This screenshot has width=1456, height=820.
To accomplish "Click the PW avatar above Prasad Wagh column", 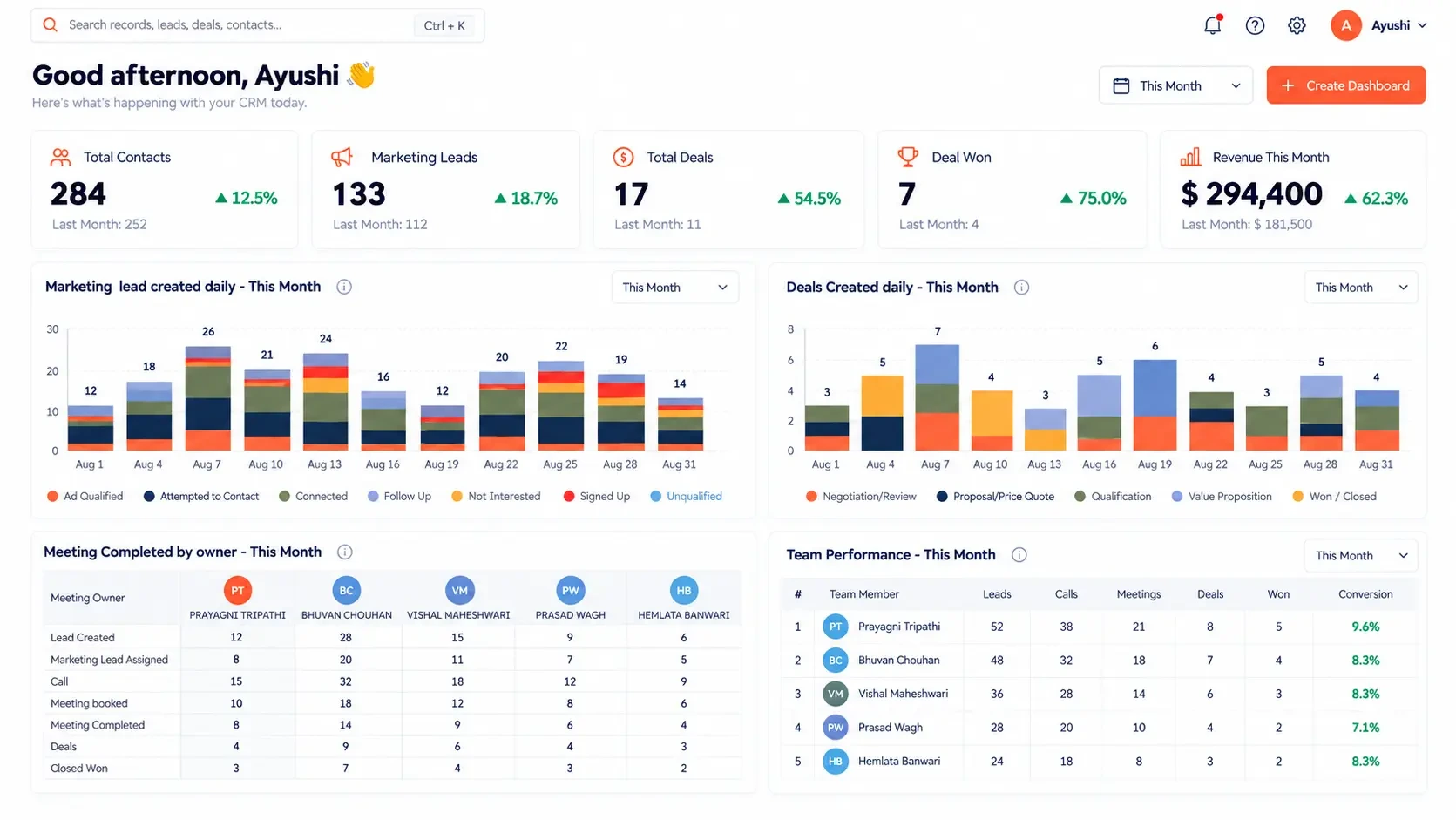I will [x=570, y=590].
